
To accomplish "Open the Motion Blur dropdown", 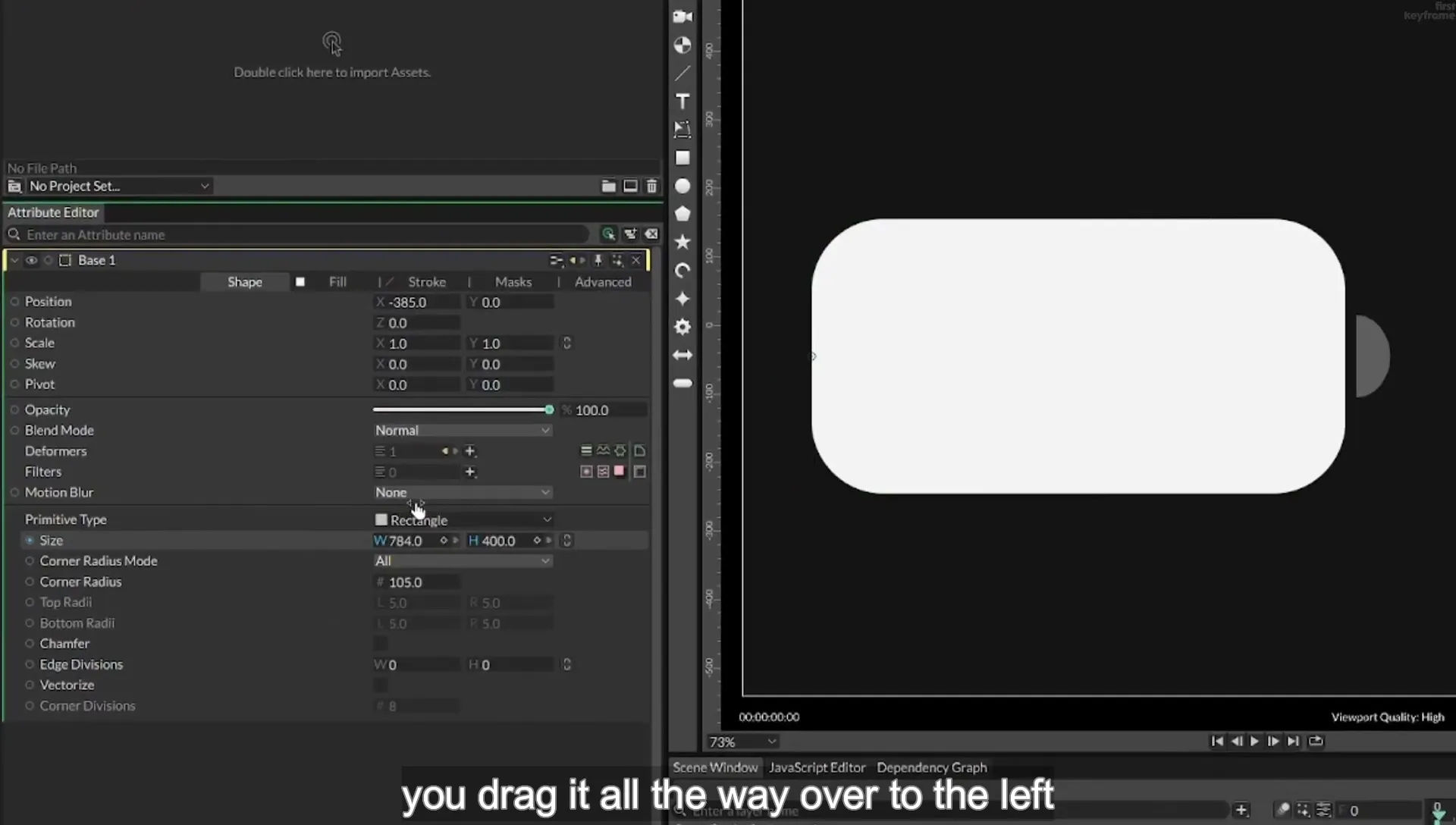I will click(x=463, y=492).
